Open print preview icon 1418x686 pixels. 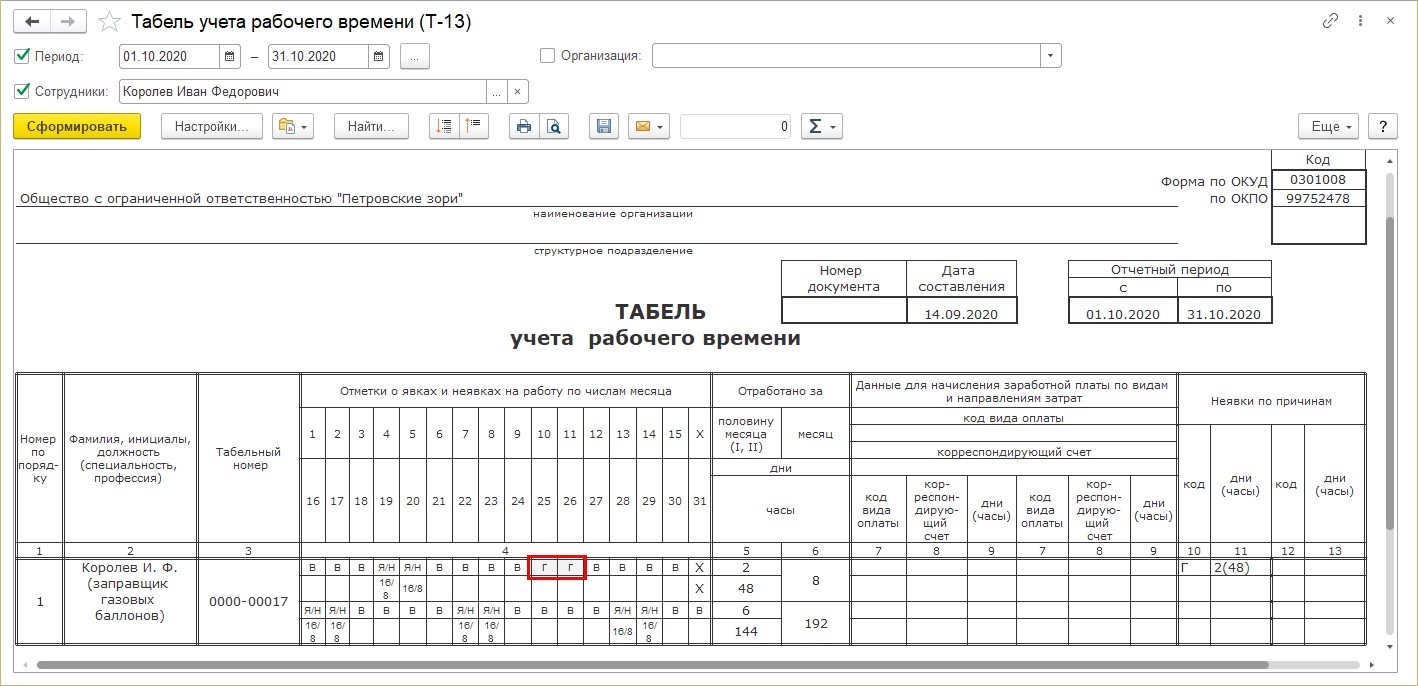point(554,126)
